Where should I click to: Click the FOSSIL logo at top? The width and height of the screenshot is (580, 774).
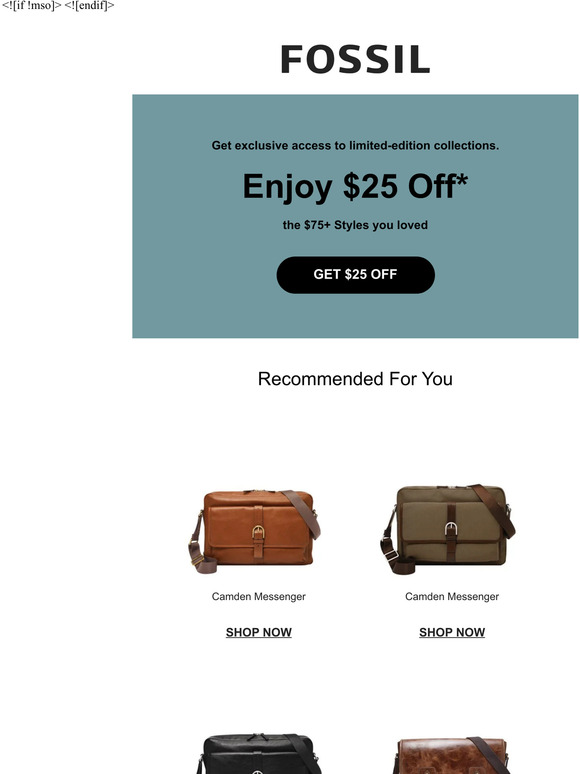click(x=355, y=59)
